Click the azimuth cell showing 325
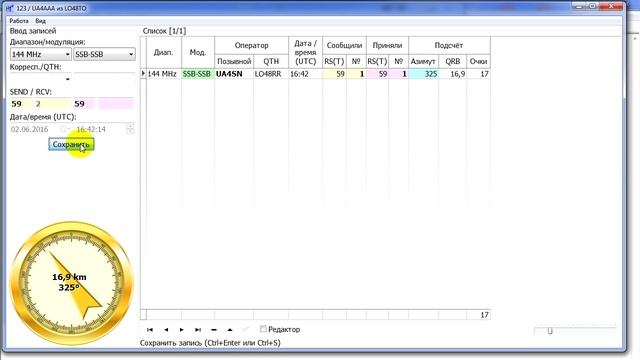640x360 pixels. [424, 74]
